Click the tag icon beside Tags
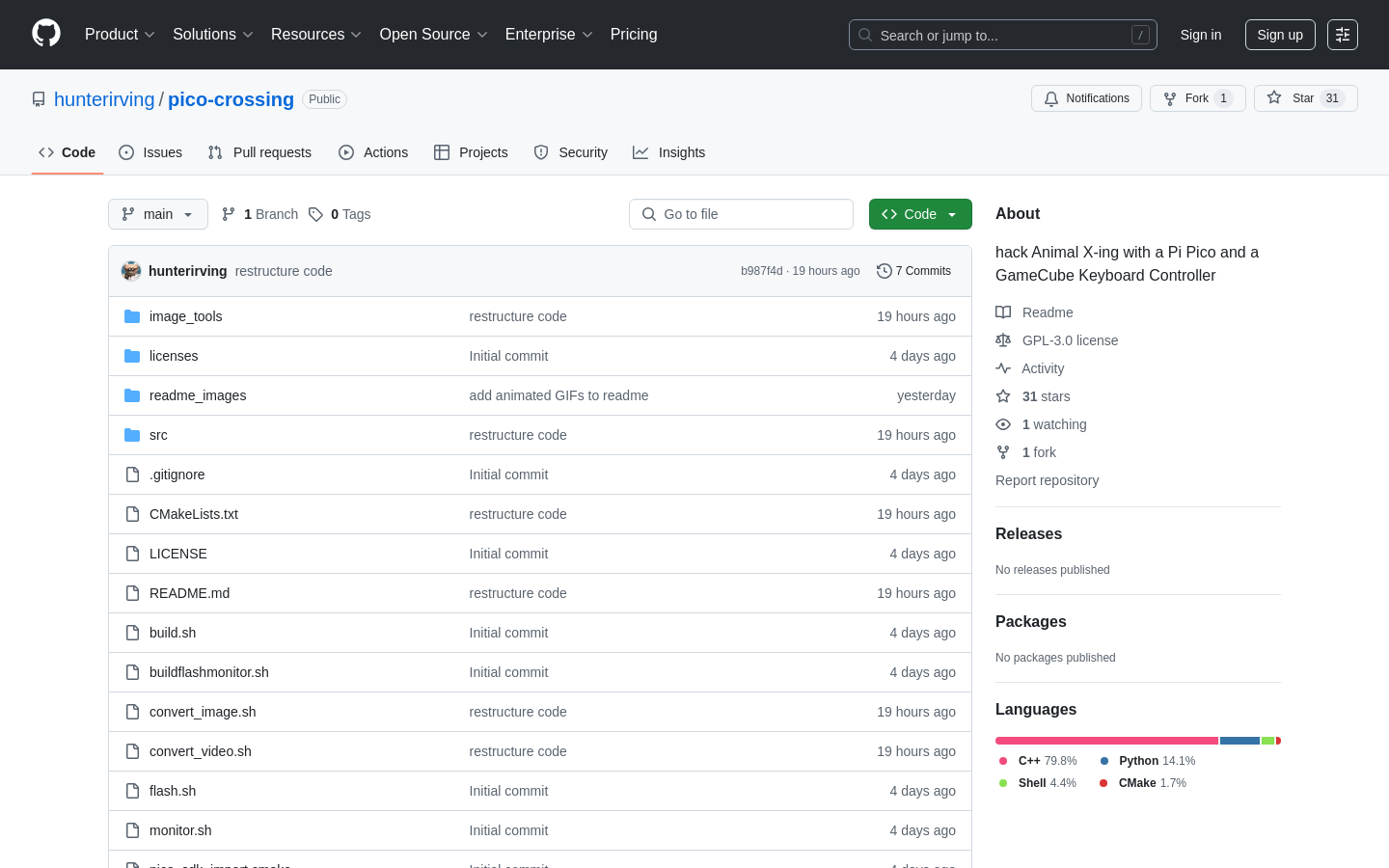This screenshot has height=868, width=1389. (315, 214)
